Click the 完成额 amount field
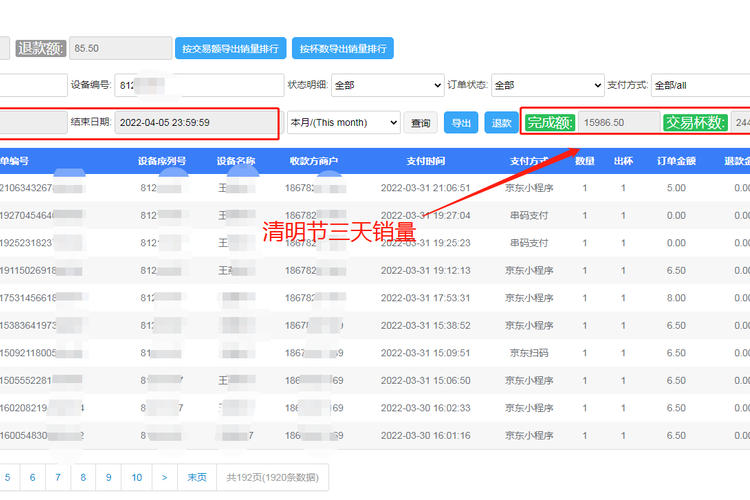The image size is (750, 500). pos(618,123)
